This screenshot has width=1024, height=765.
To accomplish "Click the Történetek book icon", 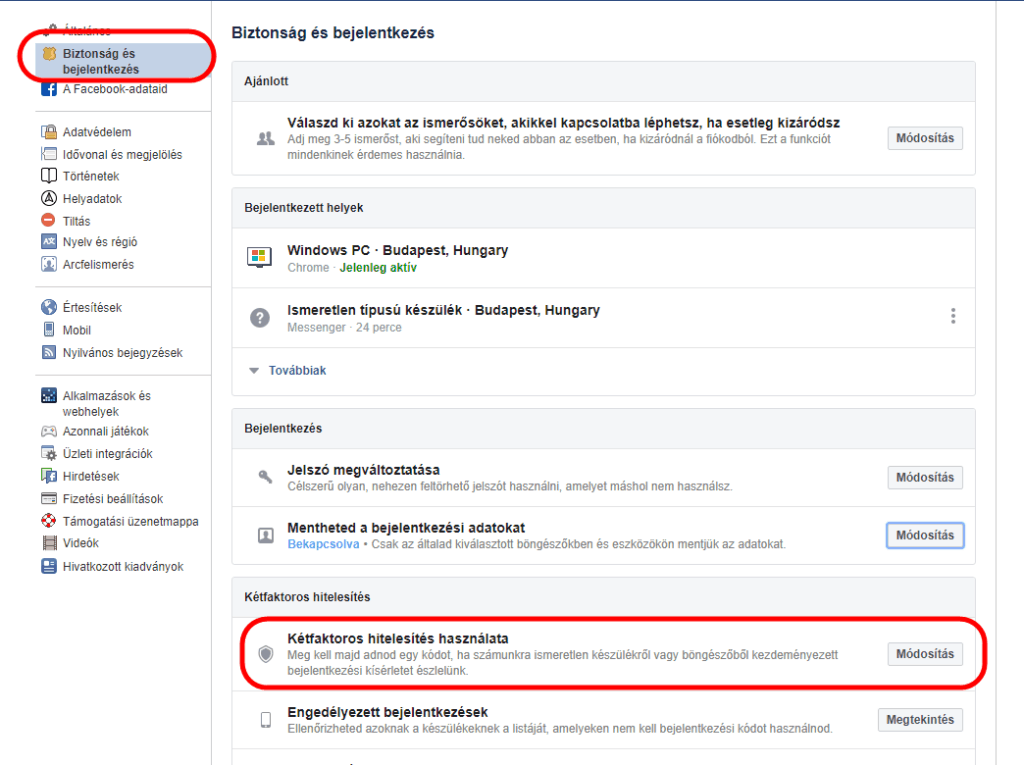I will click(48, 177).
